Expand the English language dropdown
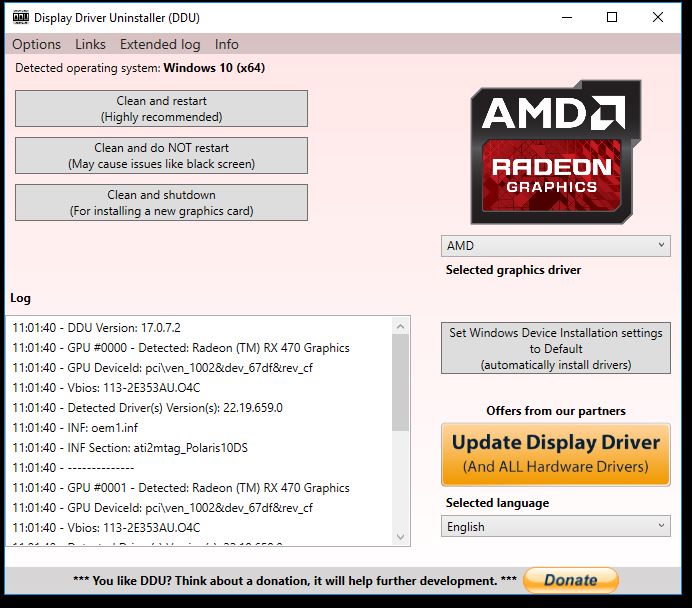 point(555,527)
